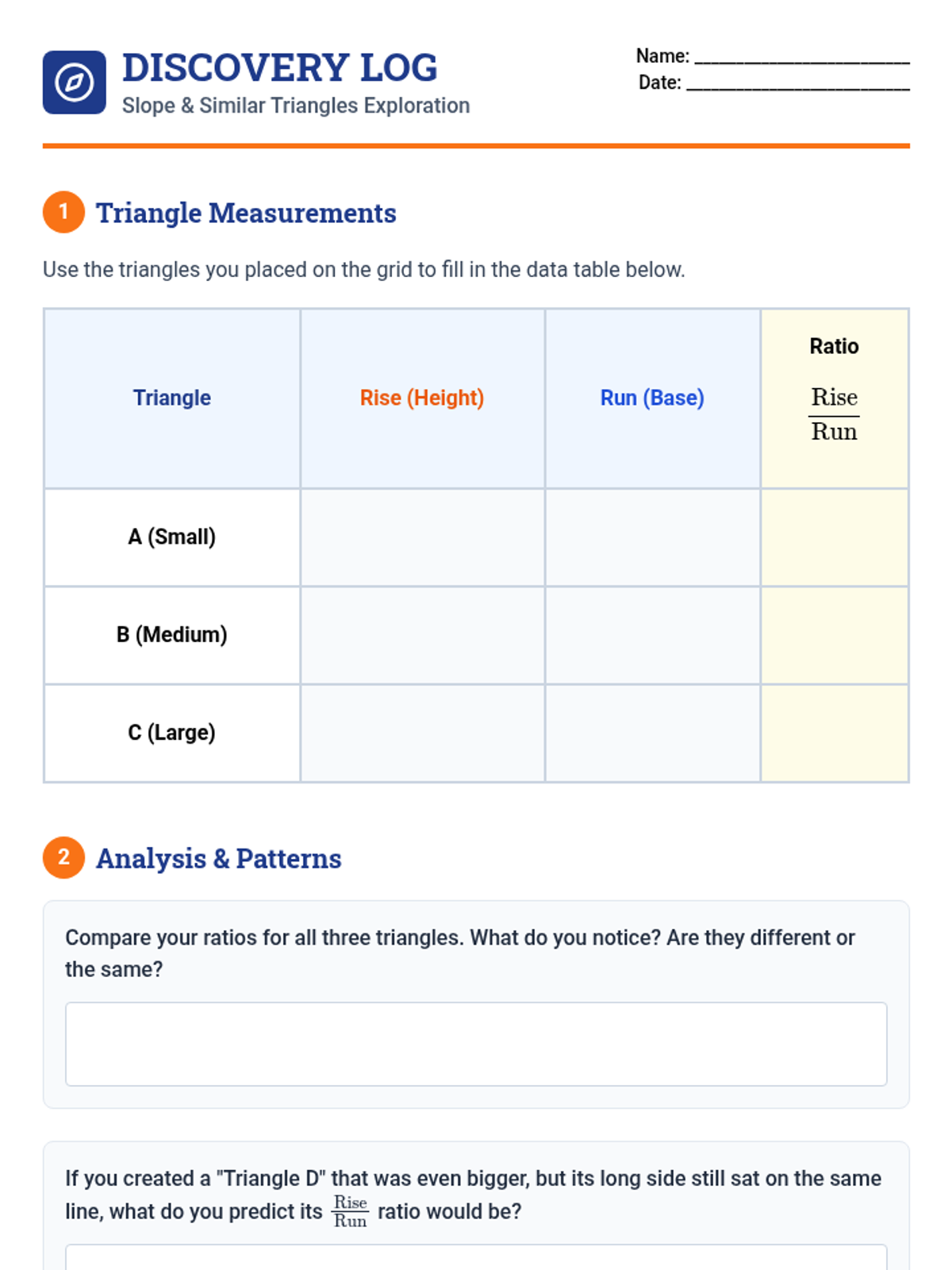Select Triangle A Ratio cell

[x=835, y=537]
